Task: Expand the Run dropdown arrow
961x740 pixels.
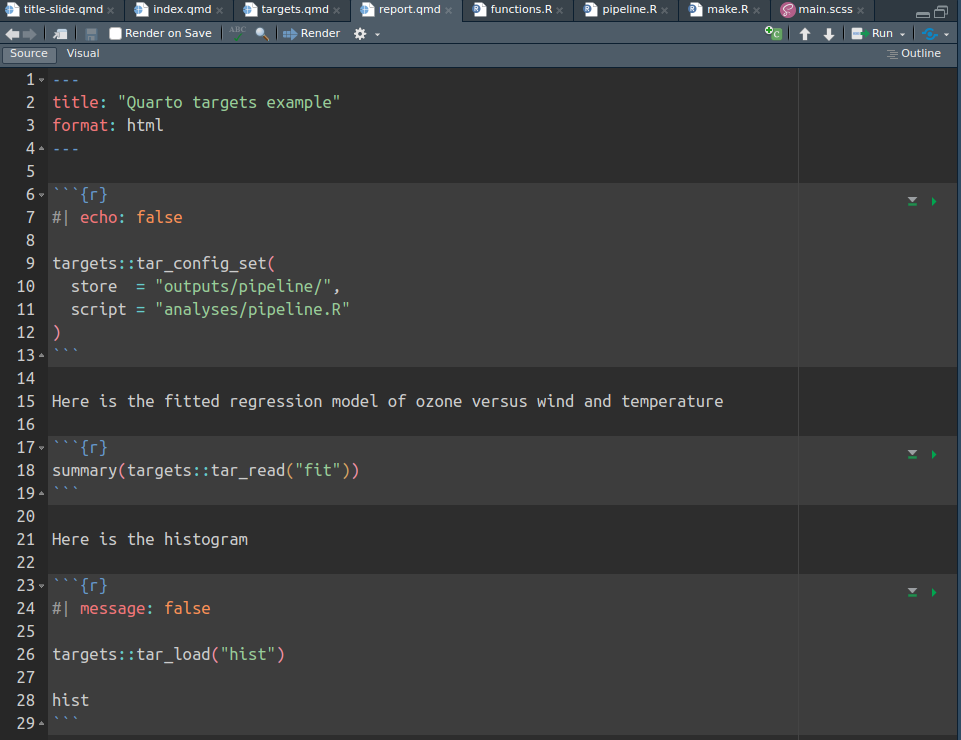Action: (902, 34)
